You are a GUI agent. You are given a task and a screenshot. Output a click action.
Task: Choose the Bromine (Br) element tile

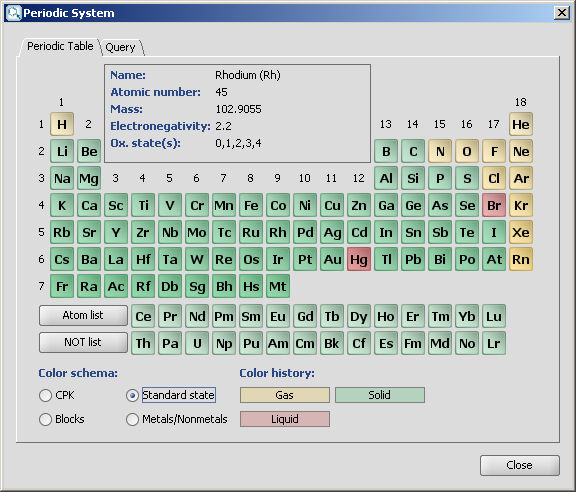coord(494,205)
